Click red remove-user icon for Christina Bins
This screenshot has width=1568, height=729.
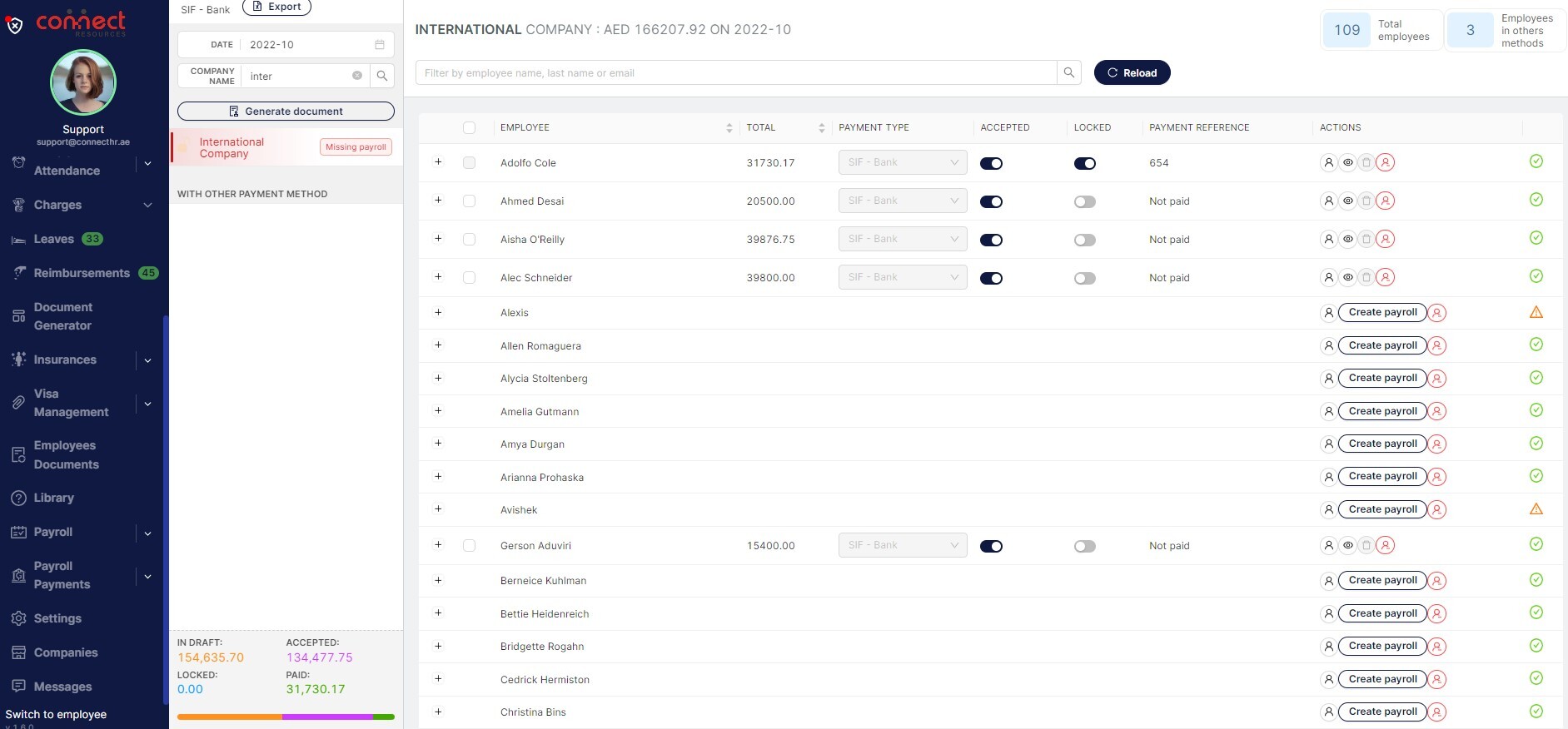click(1437, 712)
